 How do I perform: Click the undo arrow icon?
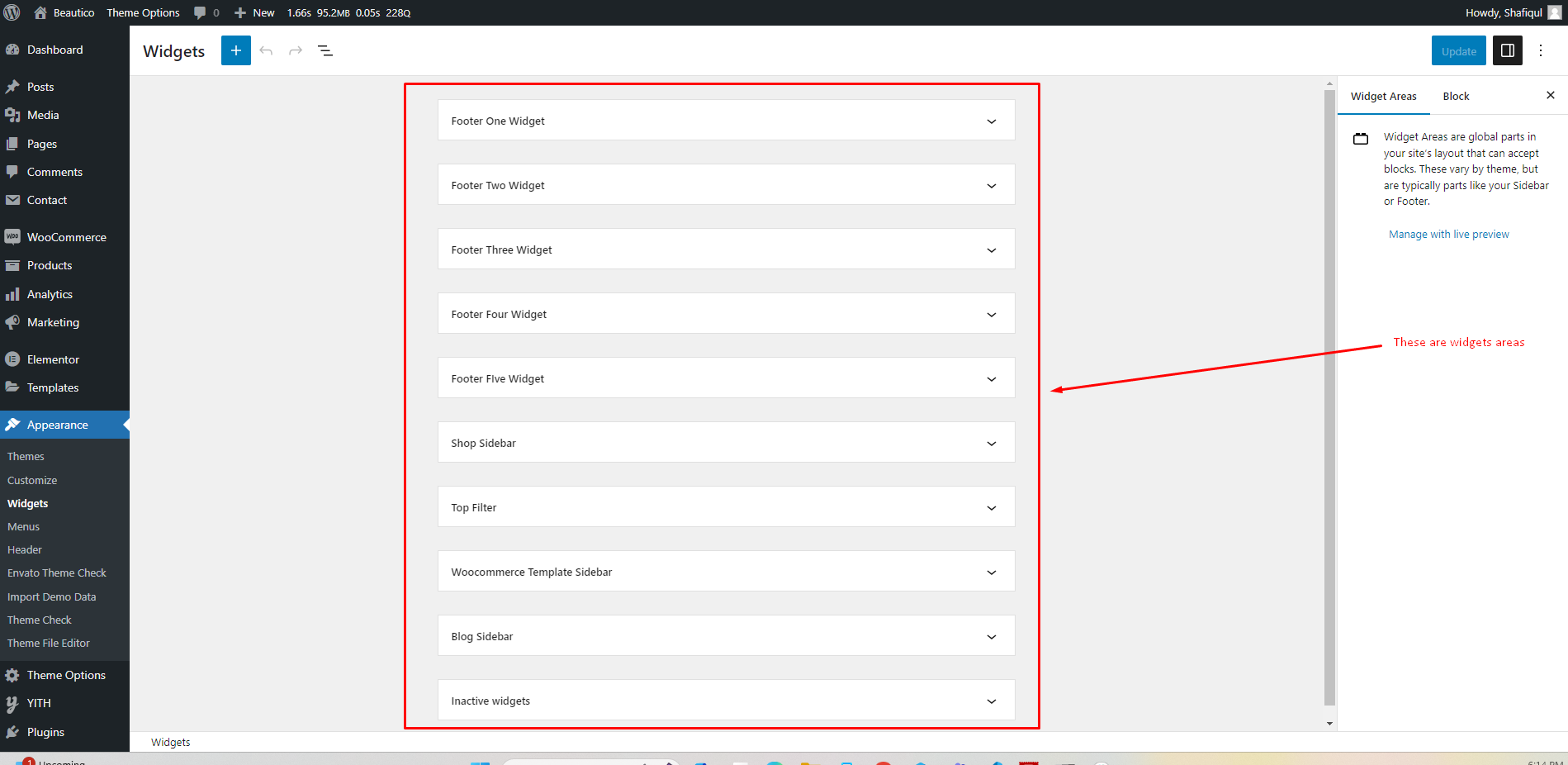(266, 50)
